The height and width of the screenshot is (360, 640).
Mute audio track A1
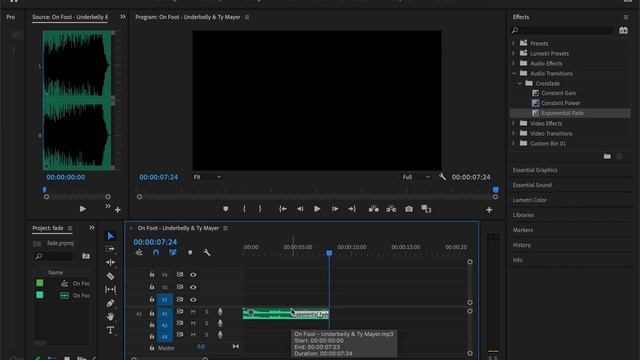click(x=193, y=312)
